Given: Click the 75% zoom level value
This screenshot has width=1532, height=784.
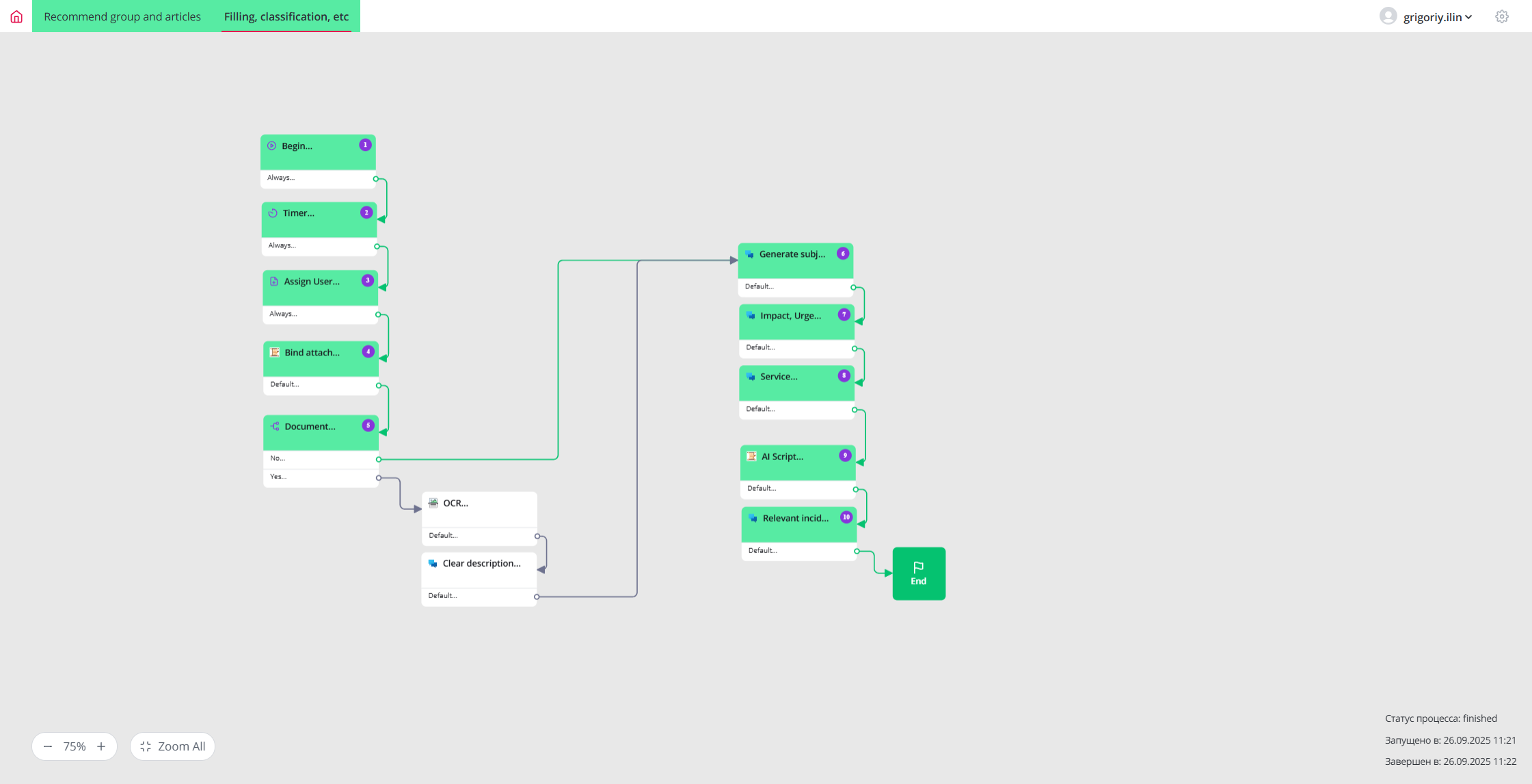Looking at the screenshot, I should click(75, 746).
